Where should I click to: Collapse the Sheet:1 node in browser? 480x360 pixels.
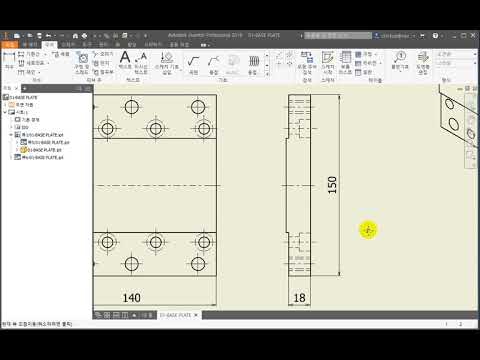pyautogui.click(x=5, y=112)
